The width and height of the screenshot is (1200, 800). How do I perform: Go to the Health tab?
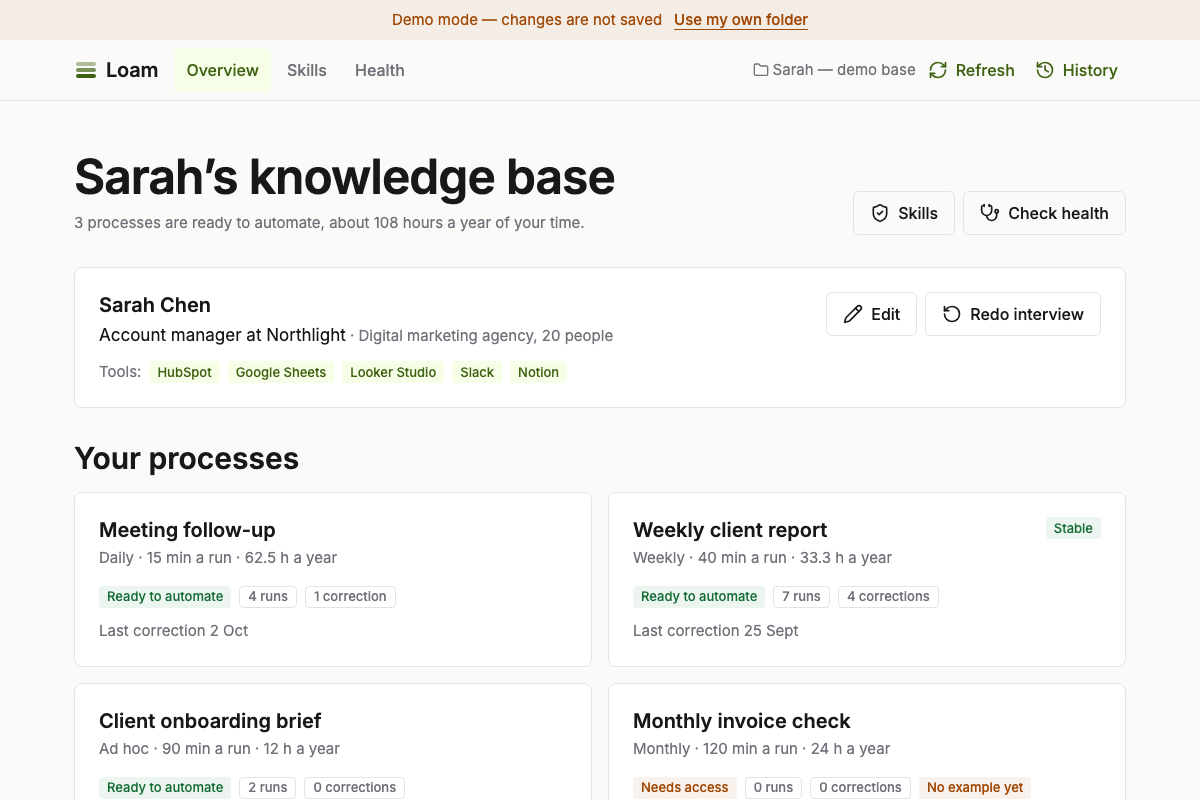(380, 70)
